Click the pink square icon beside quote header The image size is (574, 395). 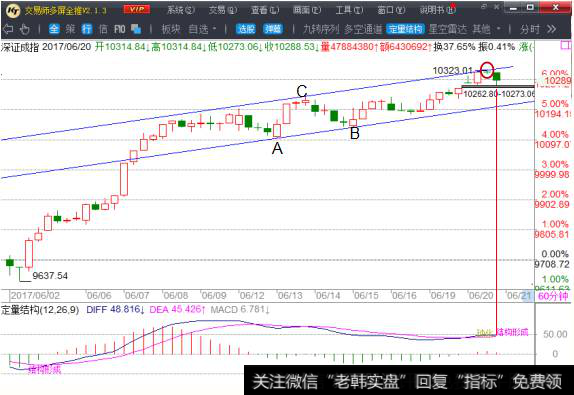click(x=566, y=46)
